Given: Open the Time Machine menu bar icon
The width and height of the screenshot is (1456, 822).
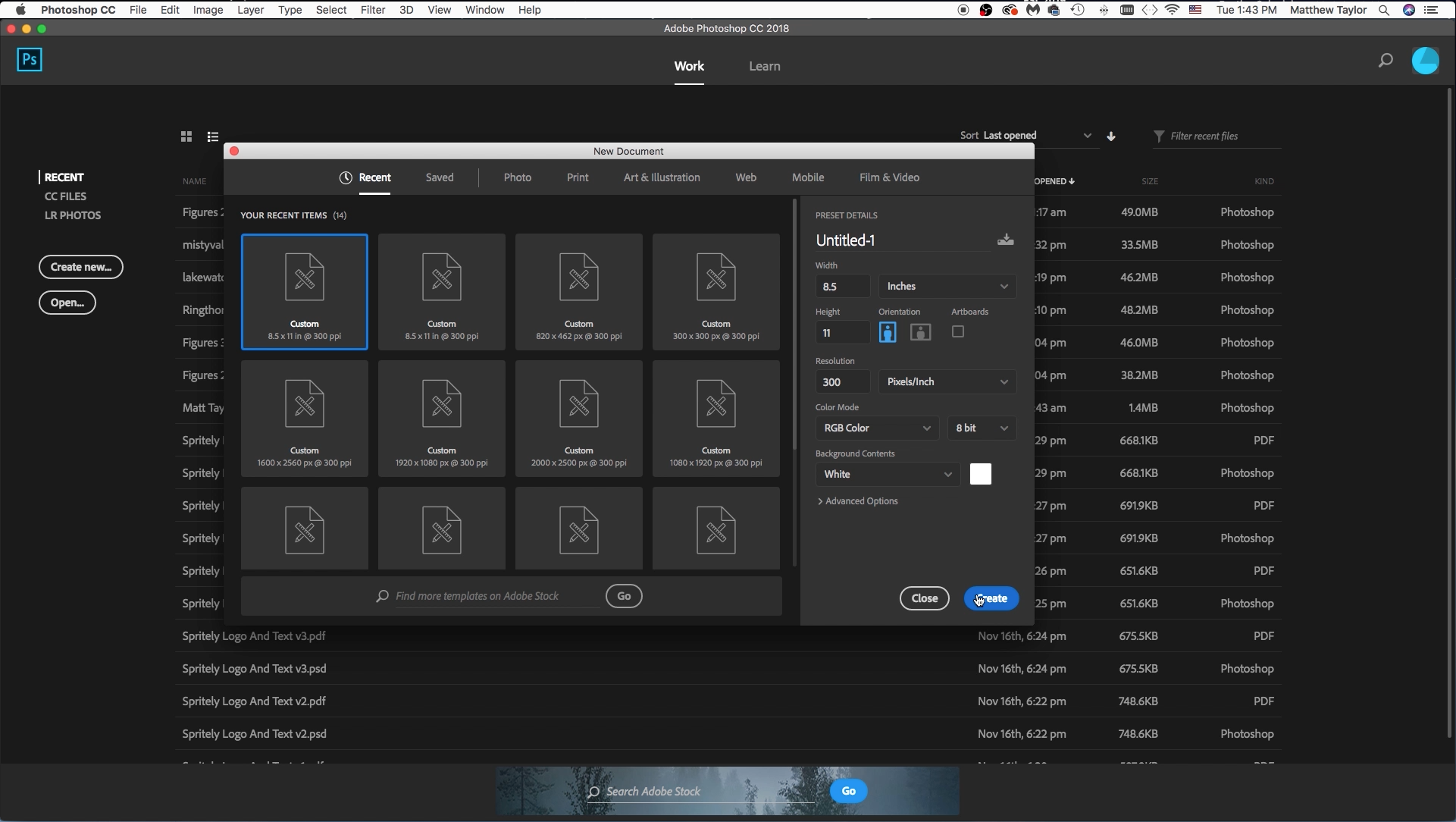Looking at the screenshot, I should point(1078,10).
